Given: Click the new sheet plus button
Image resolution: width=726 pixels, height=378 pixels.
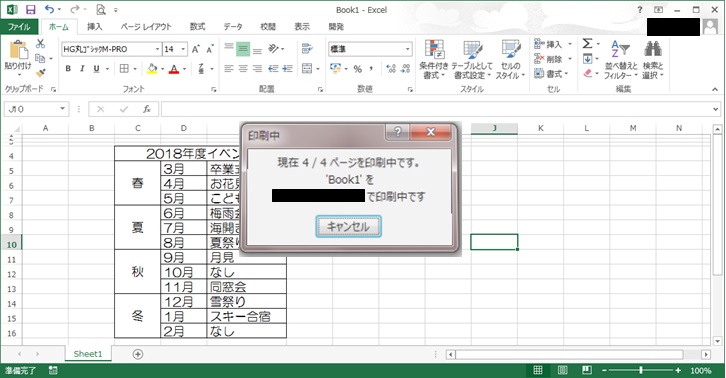Looking at the screenshot, I should [x=138, y=354].
